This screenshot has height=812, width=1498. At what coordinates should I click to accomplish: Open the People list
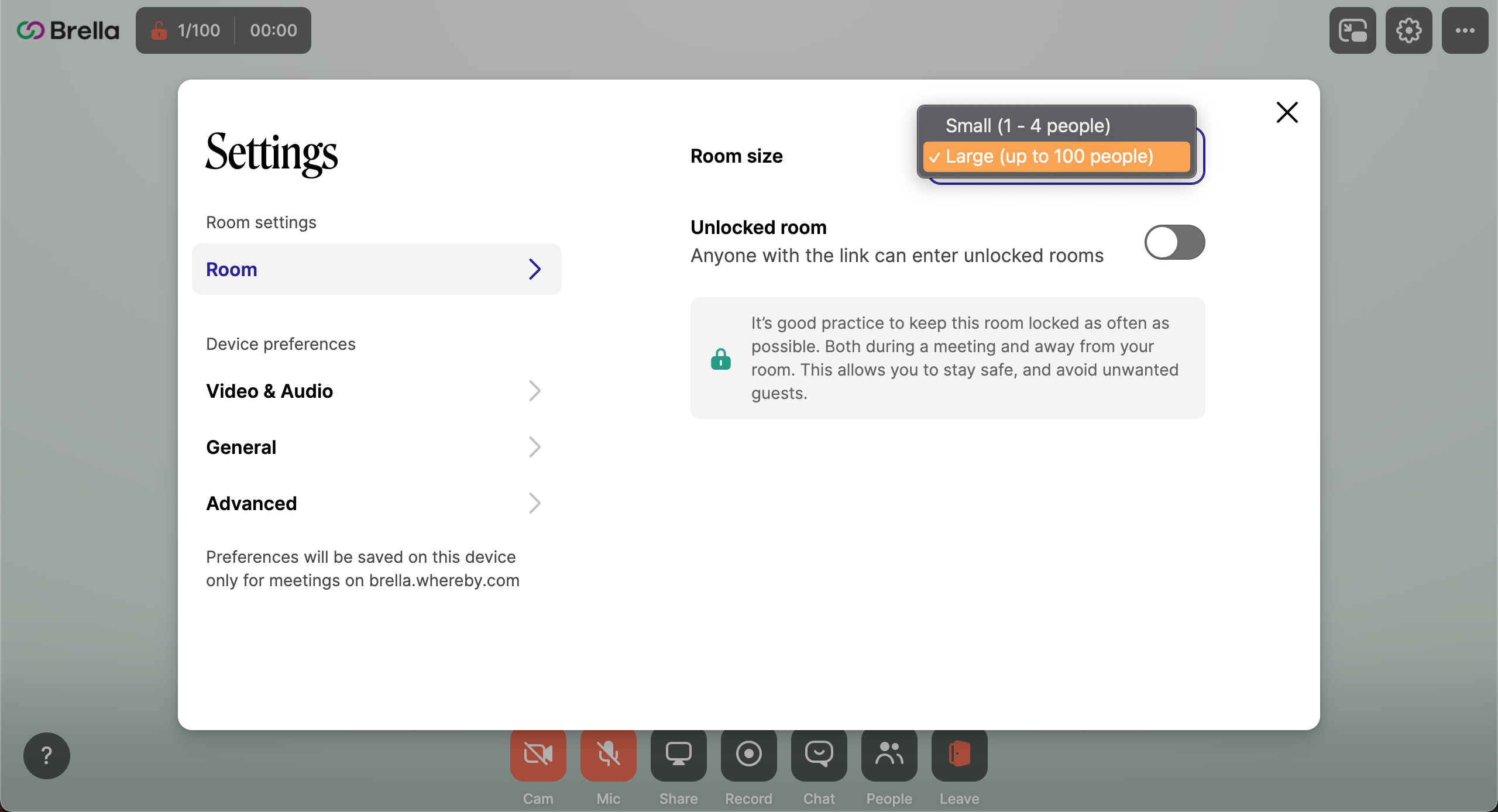tap(889, 754)
